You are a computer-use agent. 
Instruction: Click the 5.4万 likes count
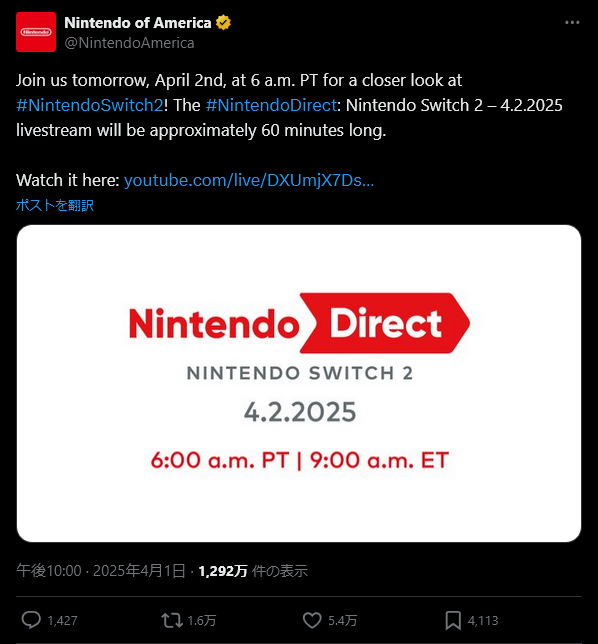click(343, 620)
